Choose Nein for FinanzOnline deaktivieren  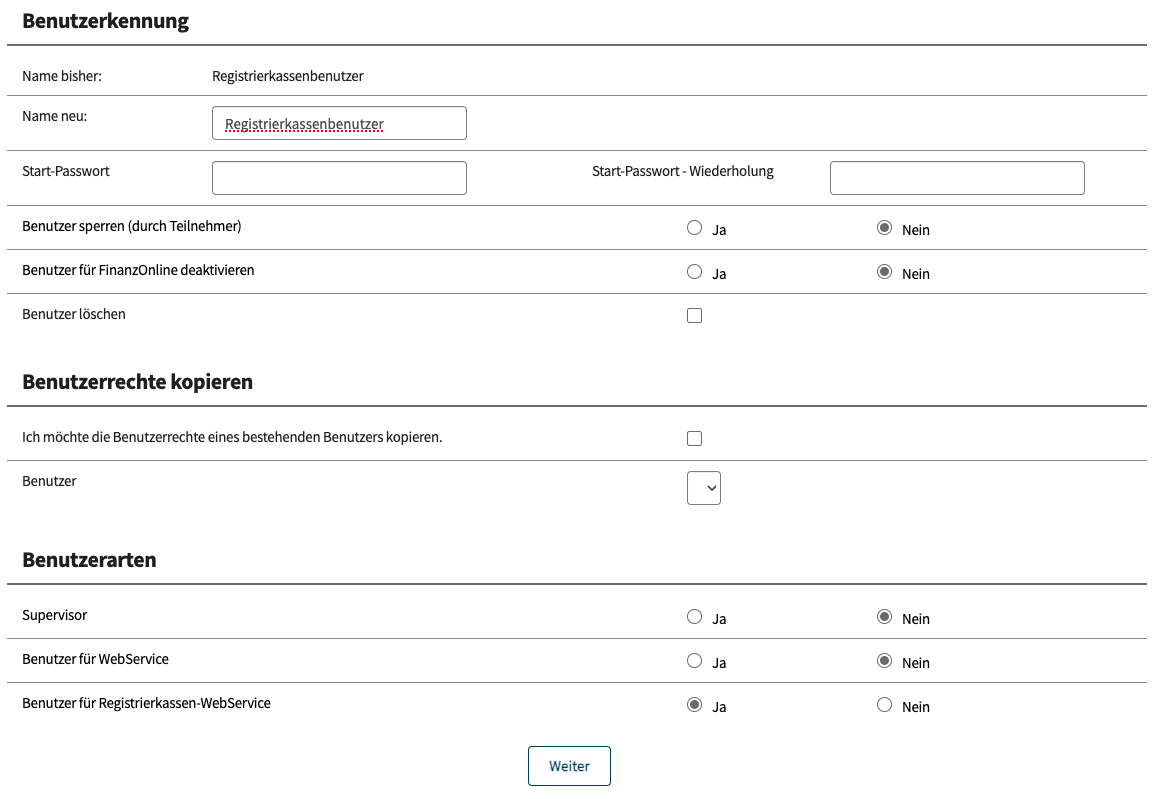[884, 272]
